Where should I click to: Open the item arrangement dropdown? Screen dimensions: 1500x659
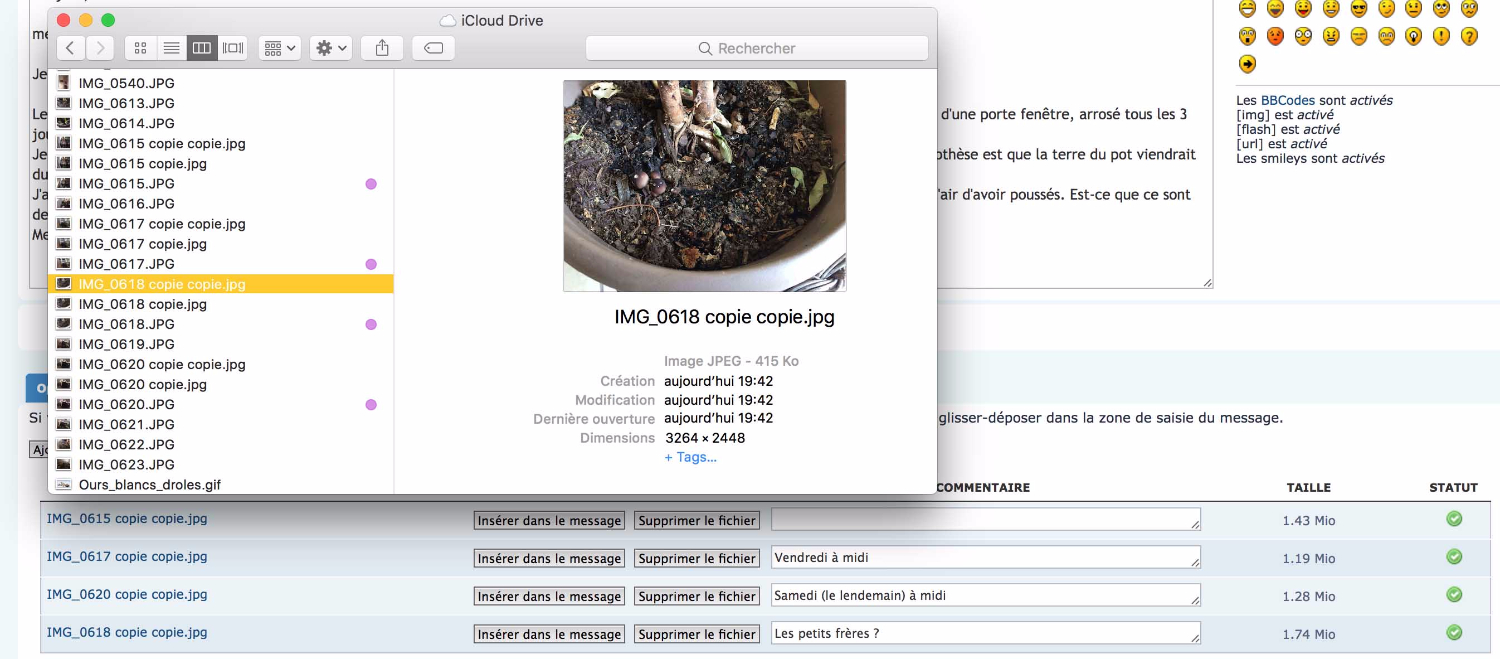click(x=279, y=48)
